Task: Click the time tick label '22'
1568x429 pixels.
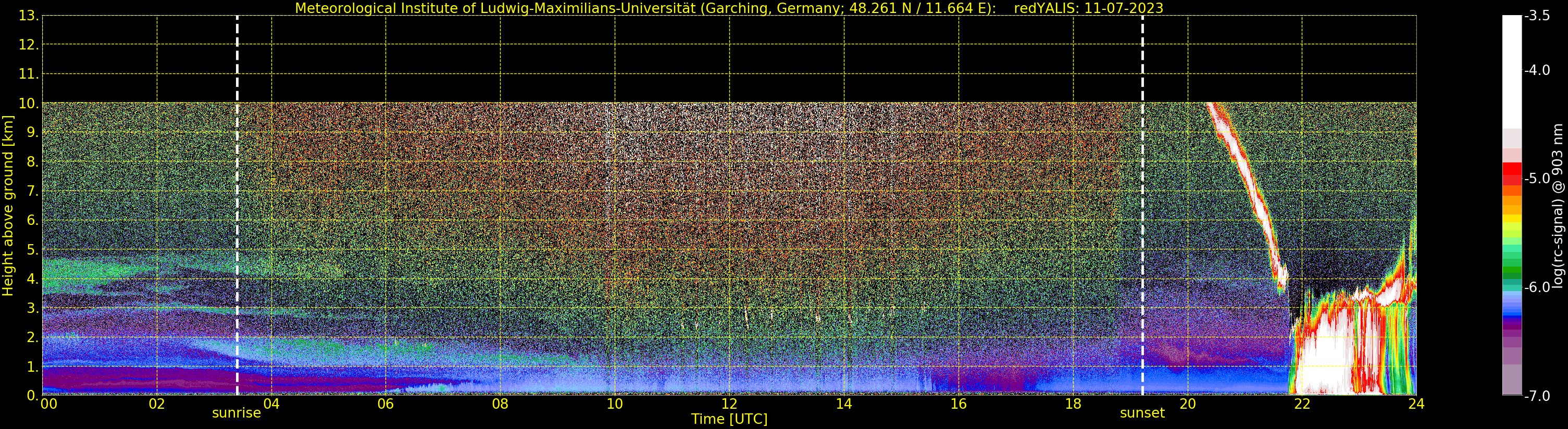Action: click(1302, 403)
